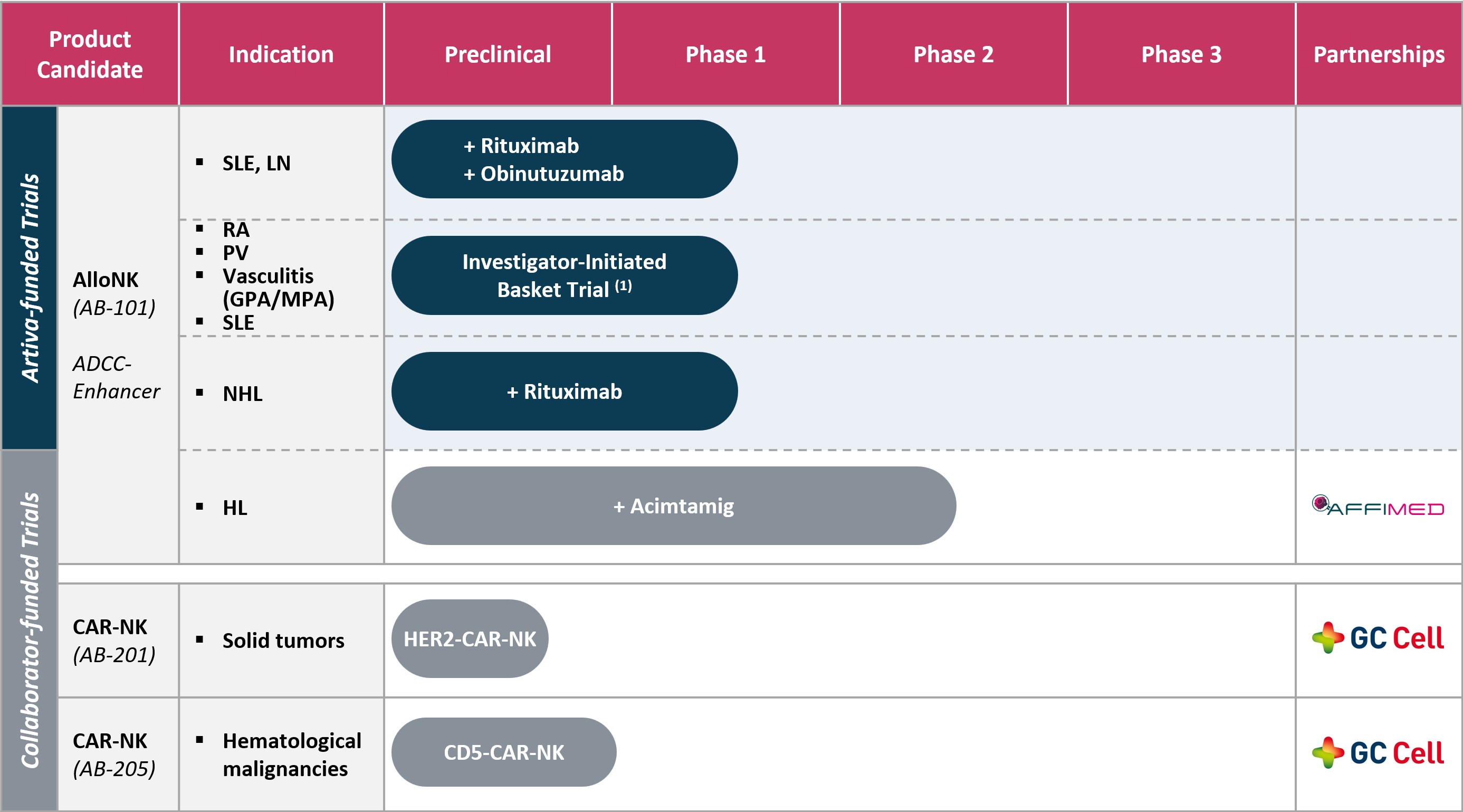Click the Partnerships column header
The height and width of the screenshot is (812, 1463).
tap(1379, 54)
